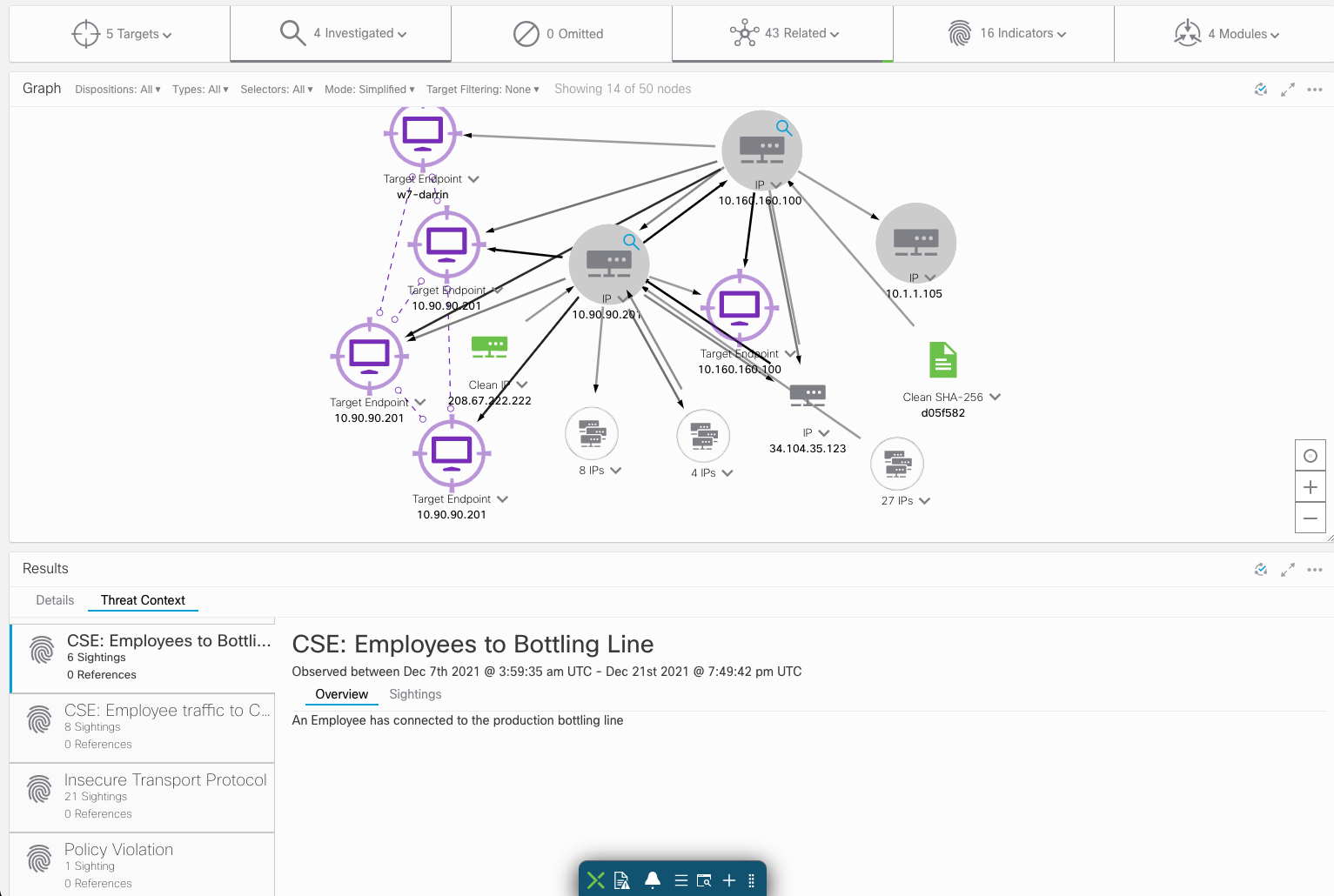
Task: Open the SecureX ribbon green X icon
Action: click(x=596, y=880)
